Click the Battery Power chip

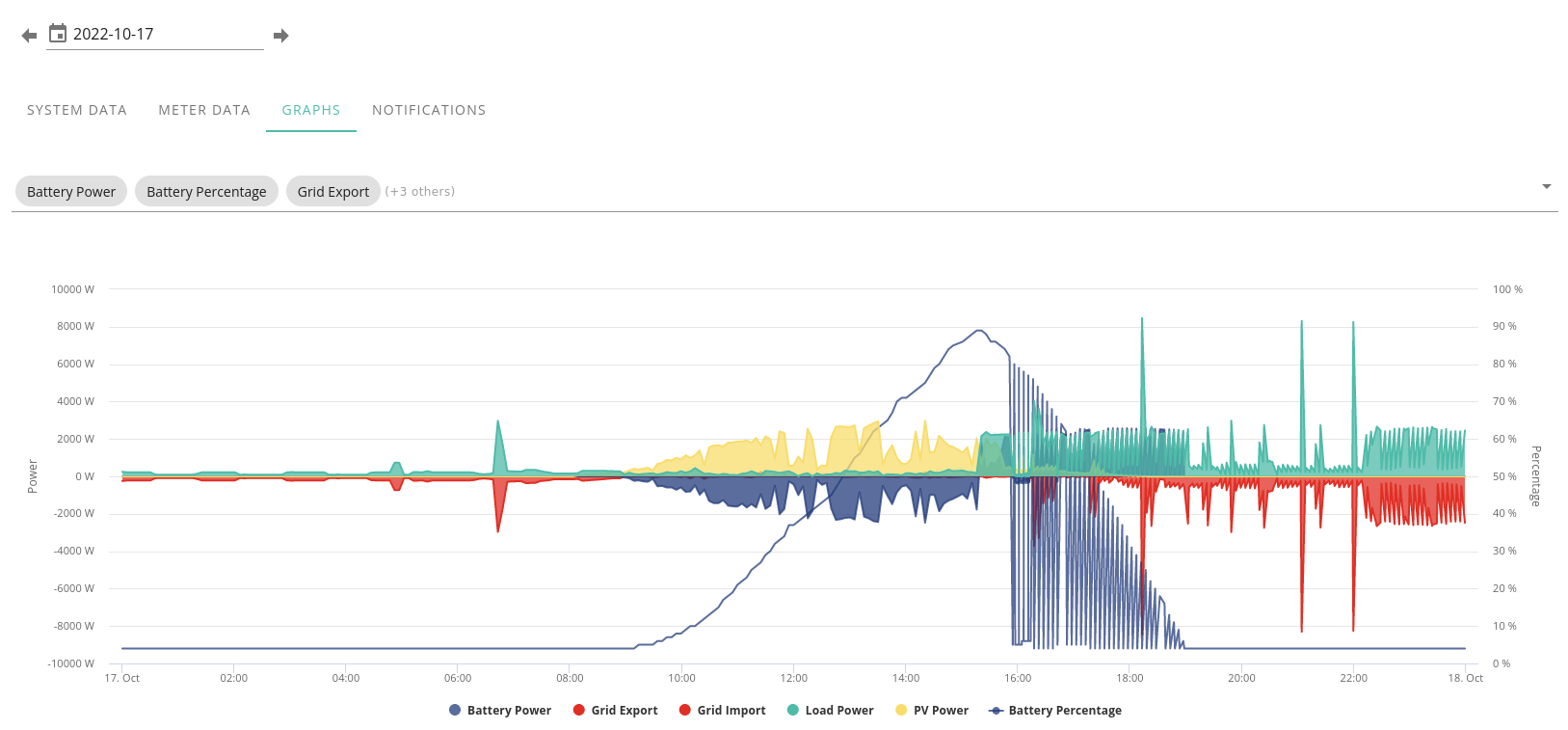coord(71,191)
